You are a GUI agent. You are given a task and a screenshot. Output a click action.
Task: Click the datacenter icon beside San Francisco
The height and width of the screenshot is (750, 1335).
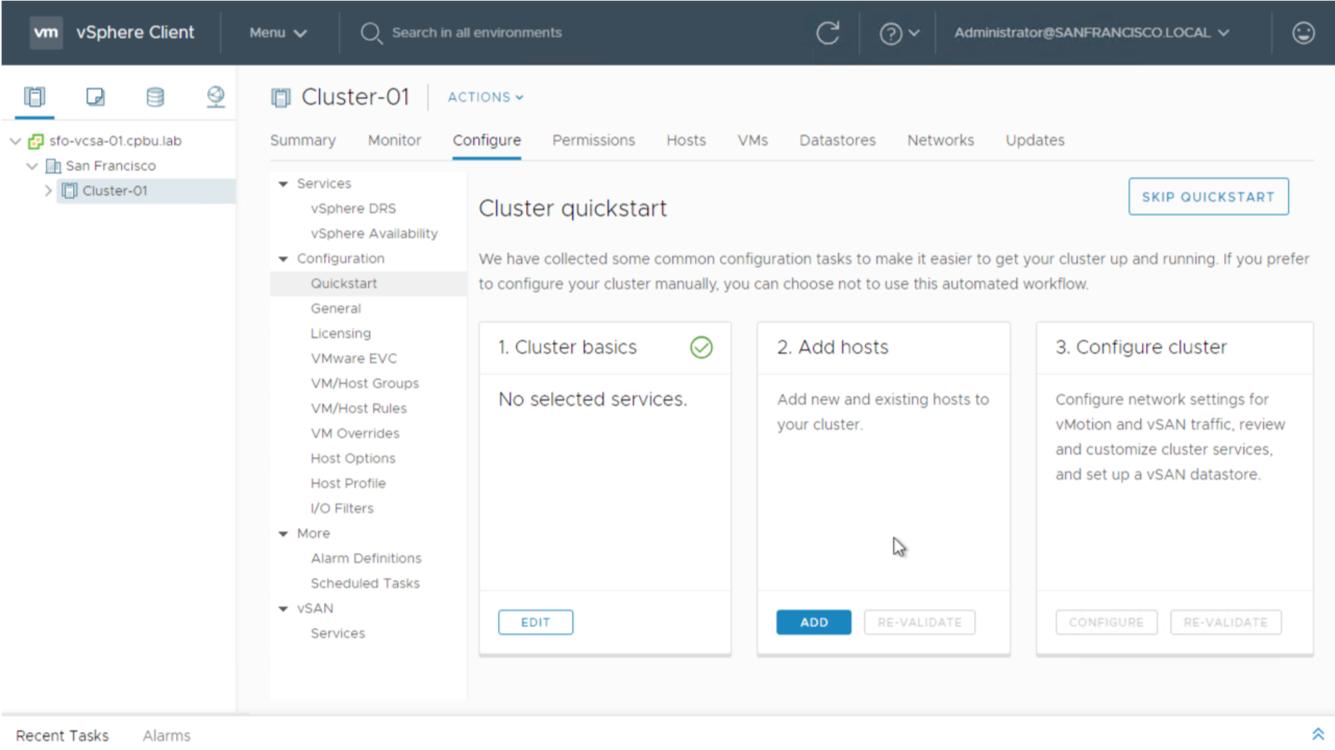(x=54, y=166)
